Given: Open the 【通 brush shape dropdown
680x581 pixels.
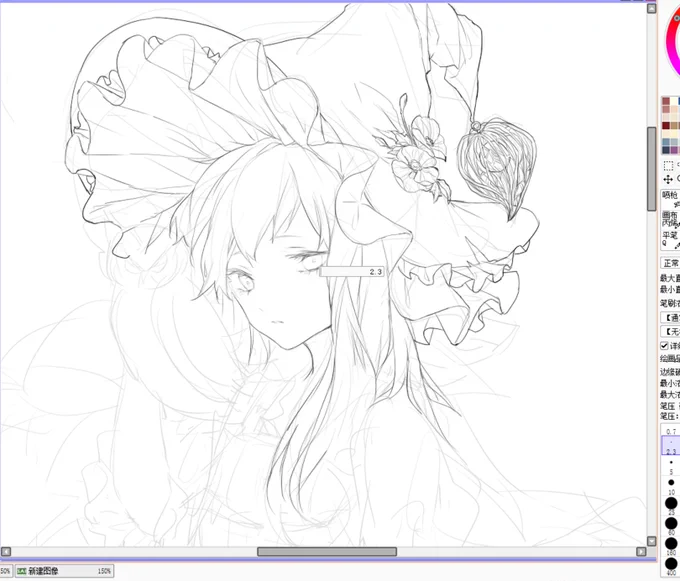Looking at the screenshot, I should tap(670, 318).
